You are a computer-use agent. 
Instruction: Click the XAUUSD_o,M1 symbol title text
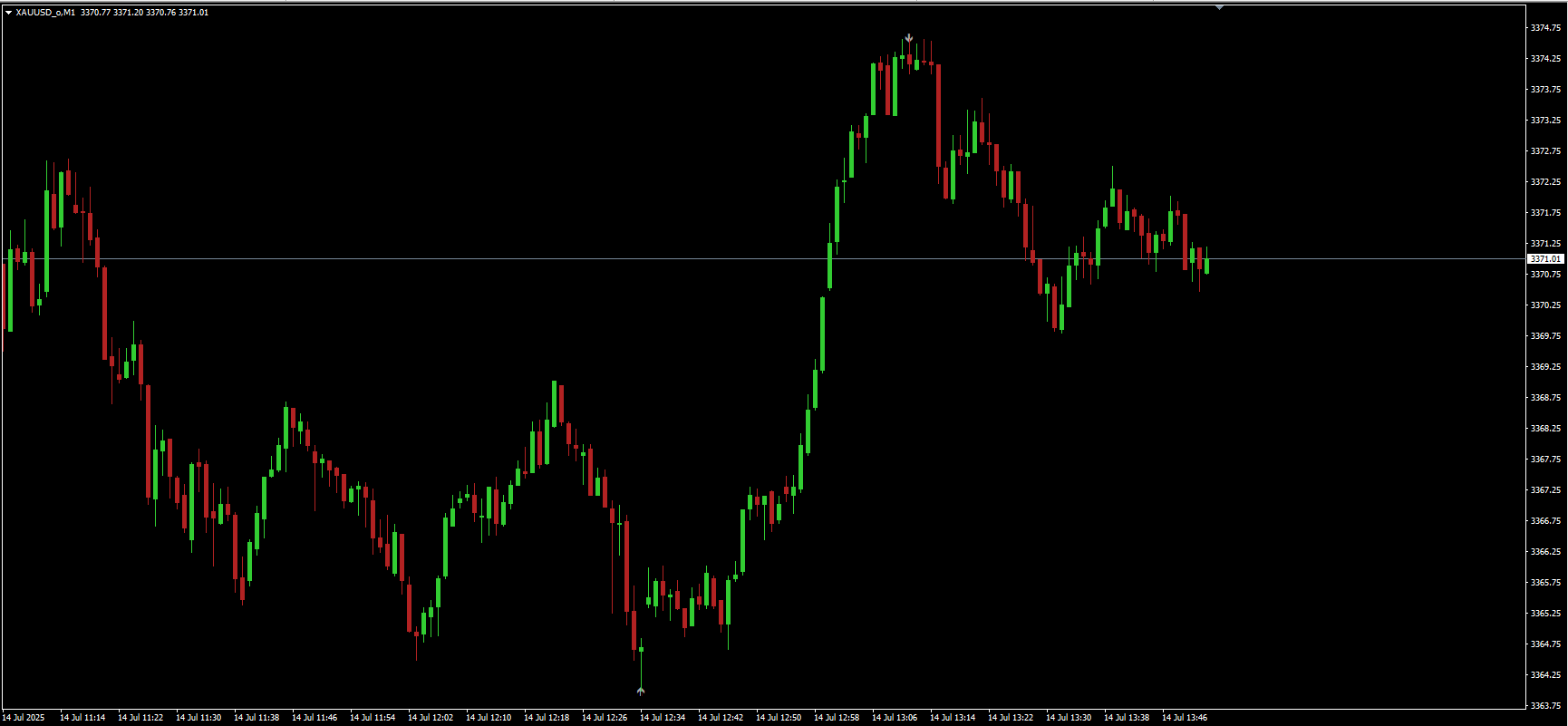pos(45,13)
